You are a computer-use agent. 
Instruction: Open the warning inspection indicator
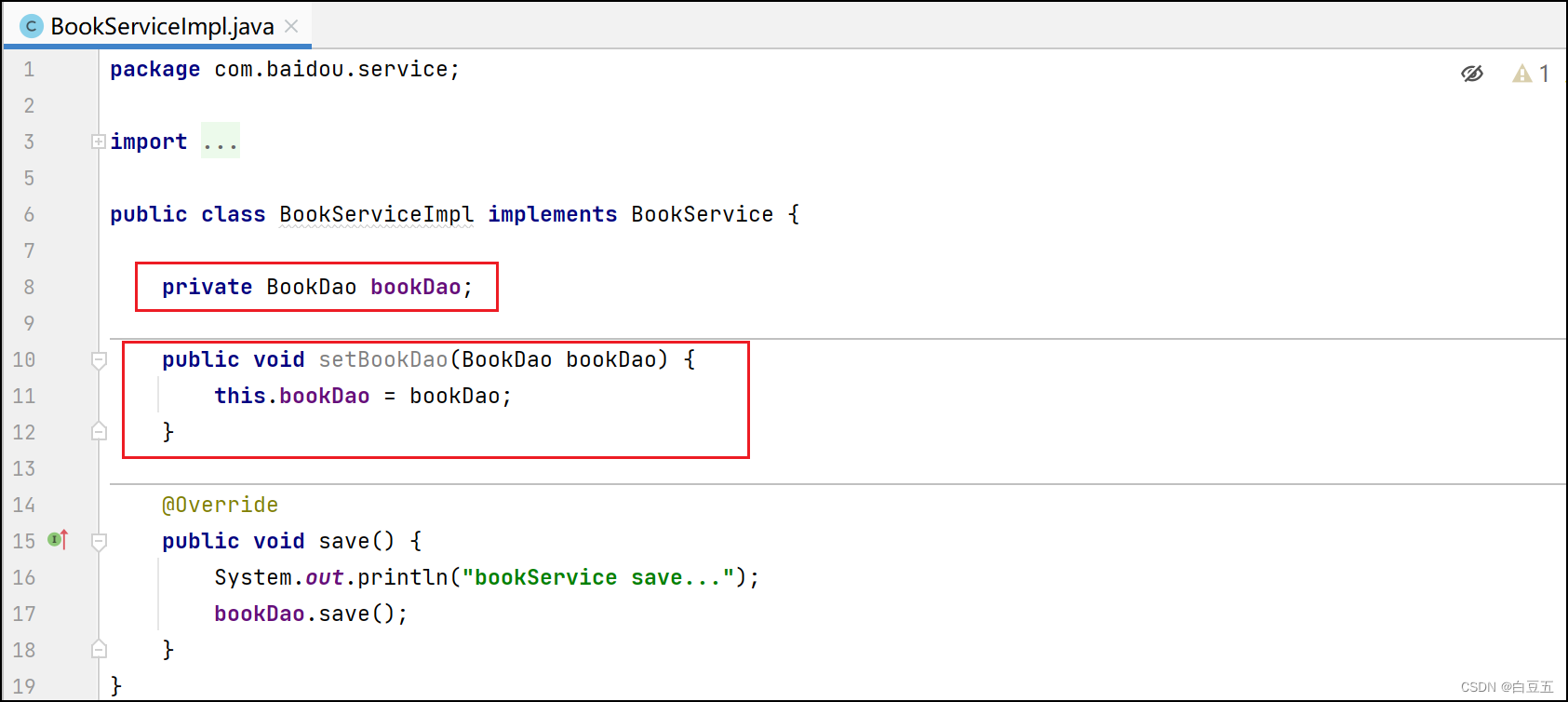tap(1531, 74)
